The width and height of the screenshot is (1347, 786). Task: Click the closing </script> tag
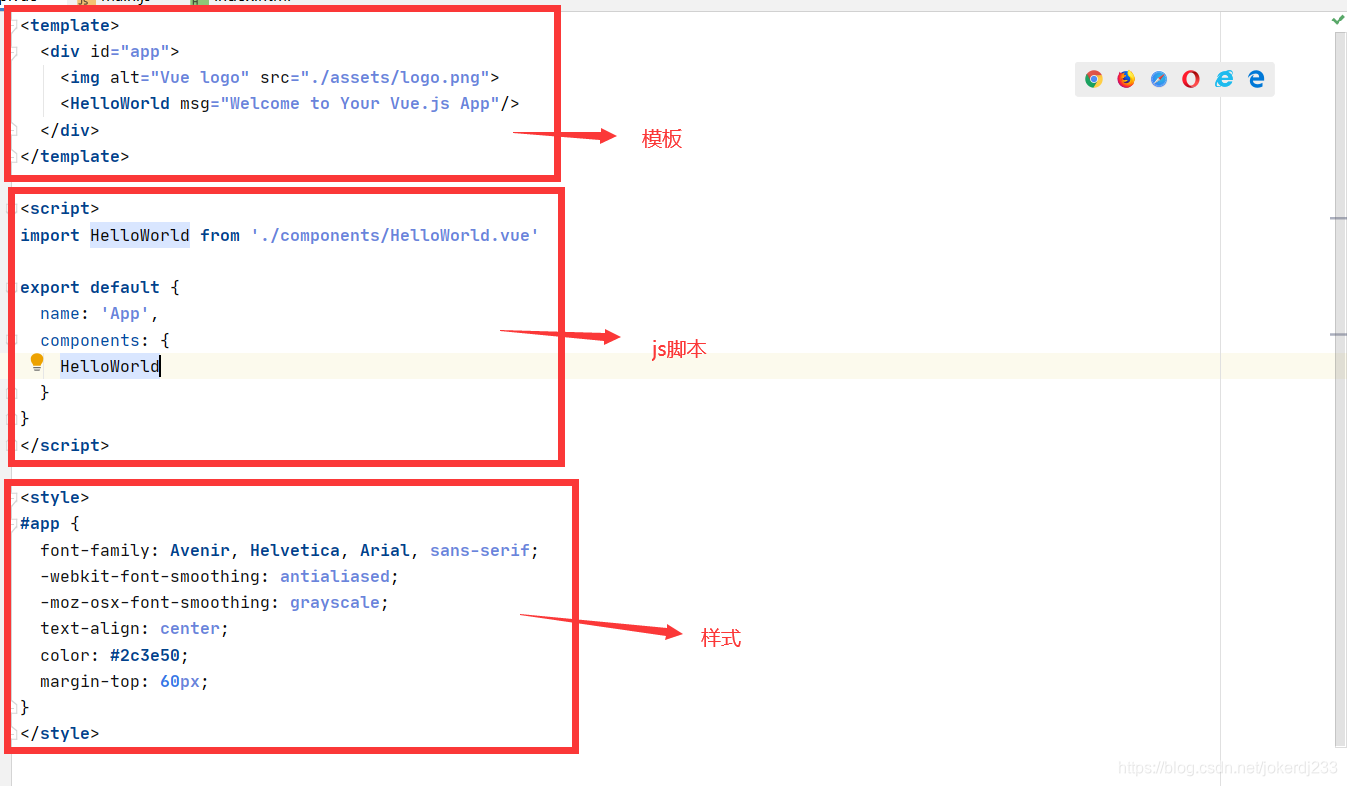pos(65,445)
